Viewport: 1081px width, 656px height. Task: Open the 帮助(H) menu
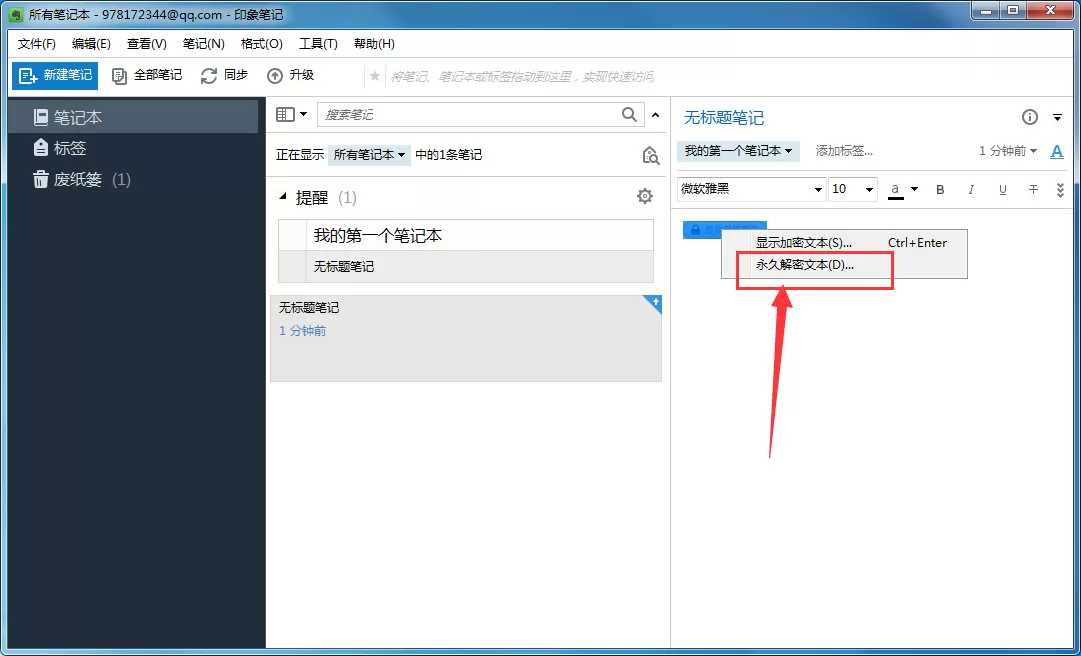click(374, 44)
